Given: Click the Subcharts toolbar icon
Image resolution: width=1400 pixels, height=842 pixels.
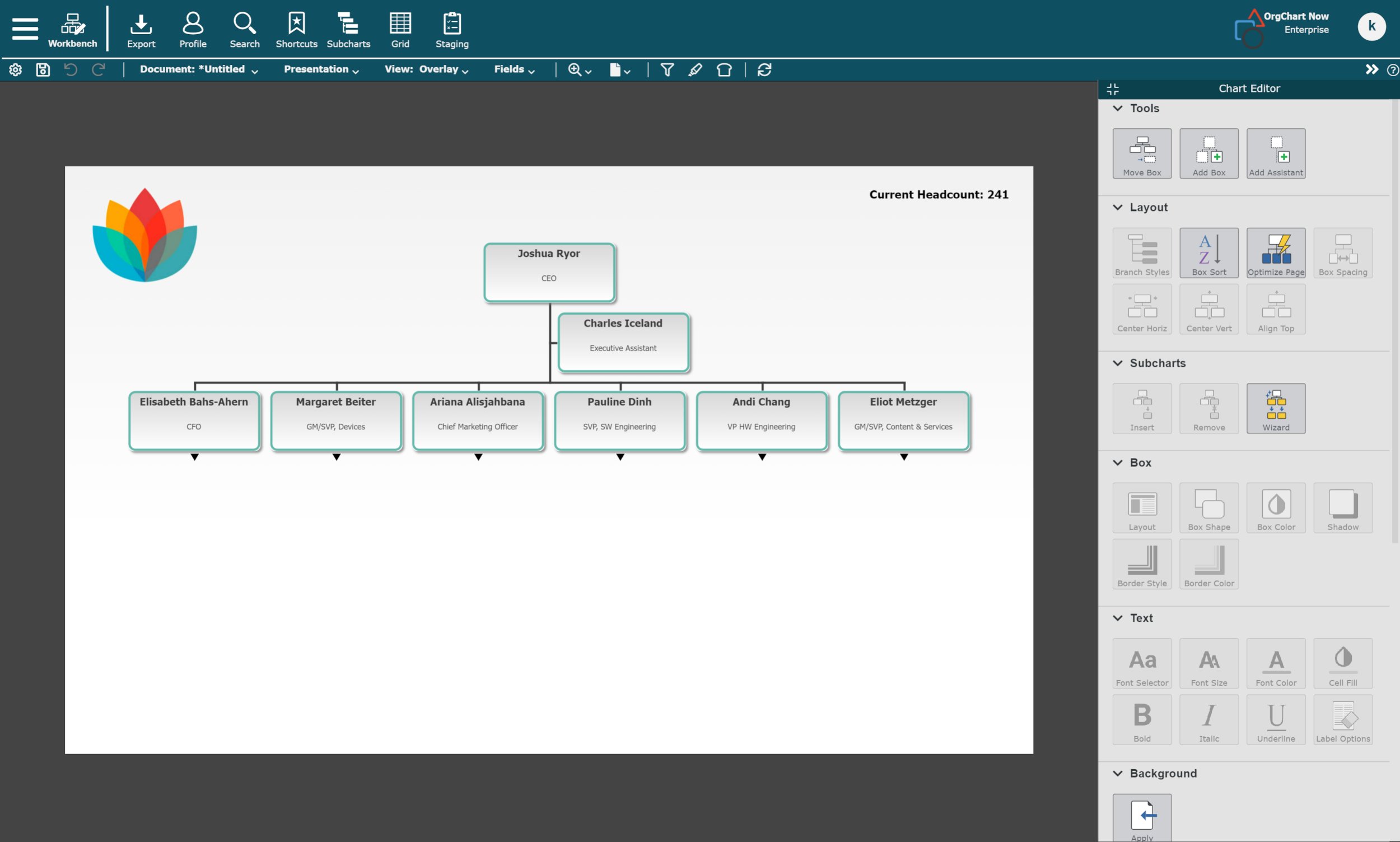Looking at the screenshot, I should click(x=348, y=30).
